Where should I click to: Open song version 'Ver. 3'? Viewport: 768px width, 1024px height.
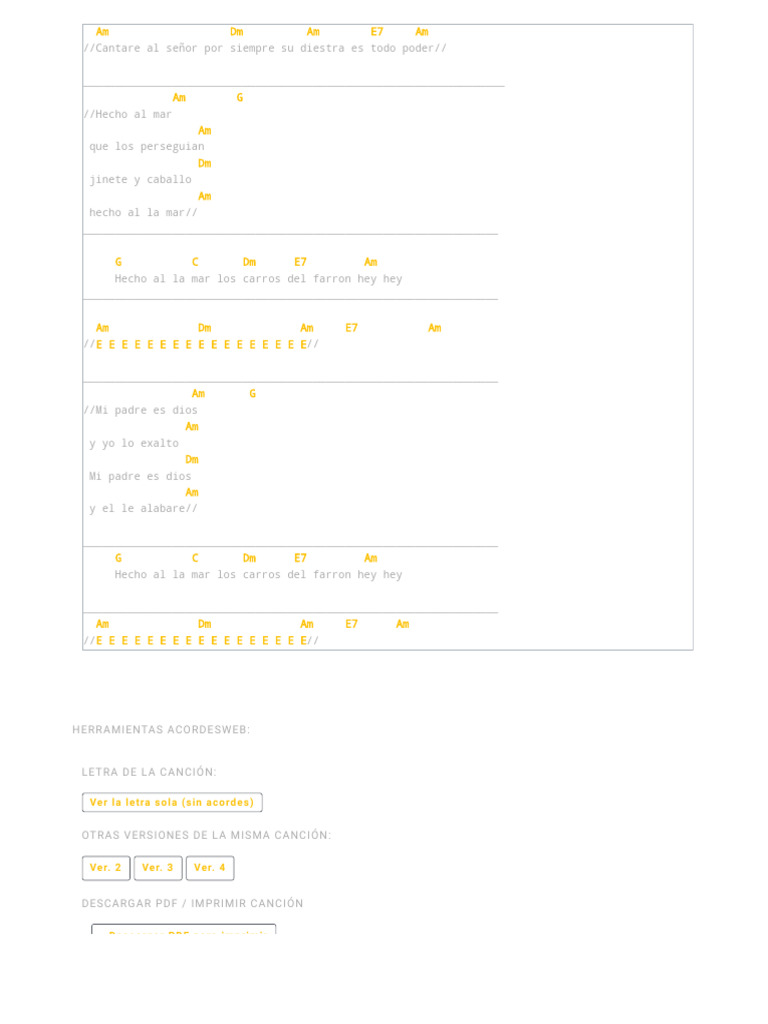(x=158, y=868)
